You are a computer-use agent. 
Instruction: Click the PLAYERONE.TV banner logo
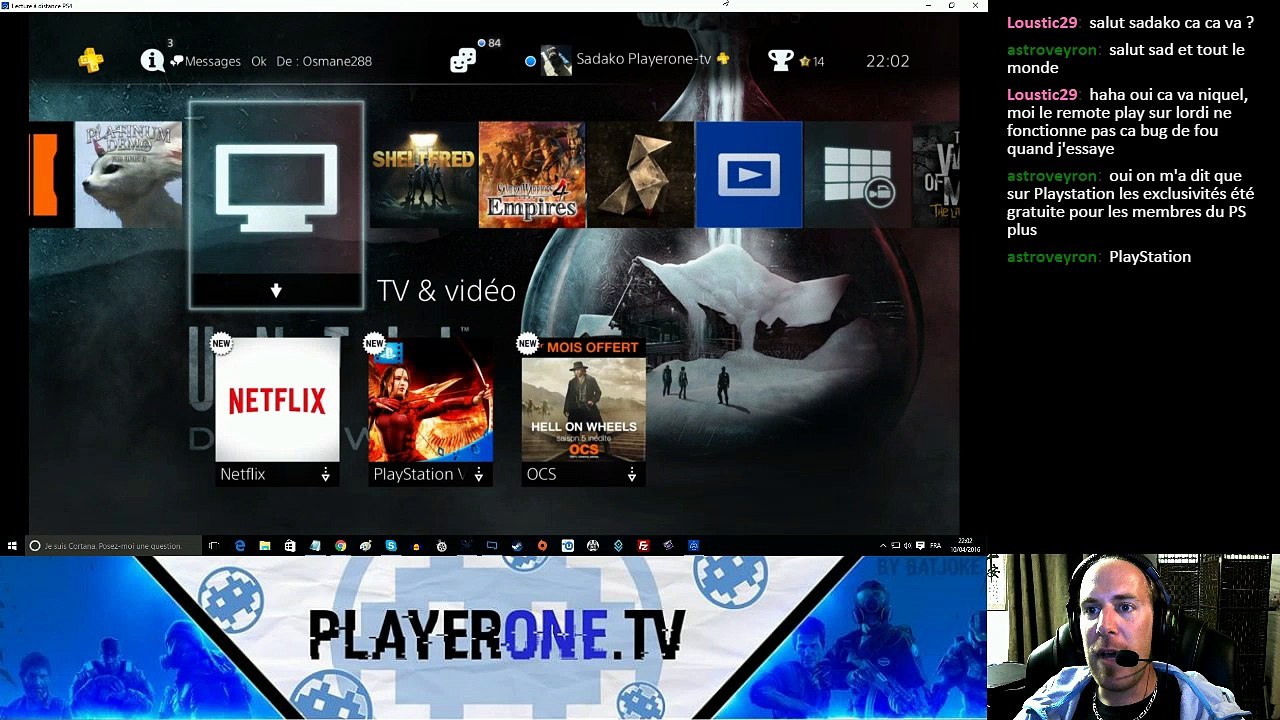click(496, 634)
